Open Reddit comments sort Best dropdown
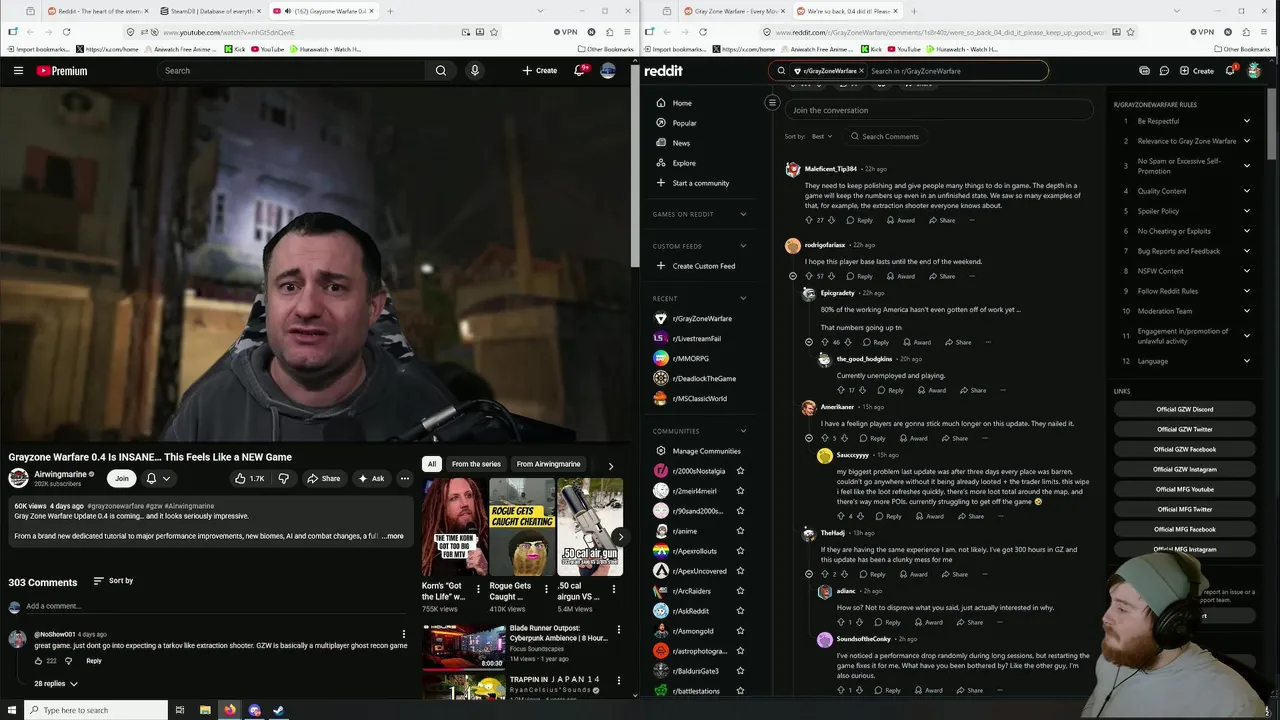The image size is (1280, 720). pos(821,136)
